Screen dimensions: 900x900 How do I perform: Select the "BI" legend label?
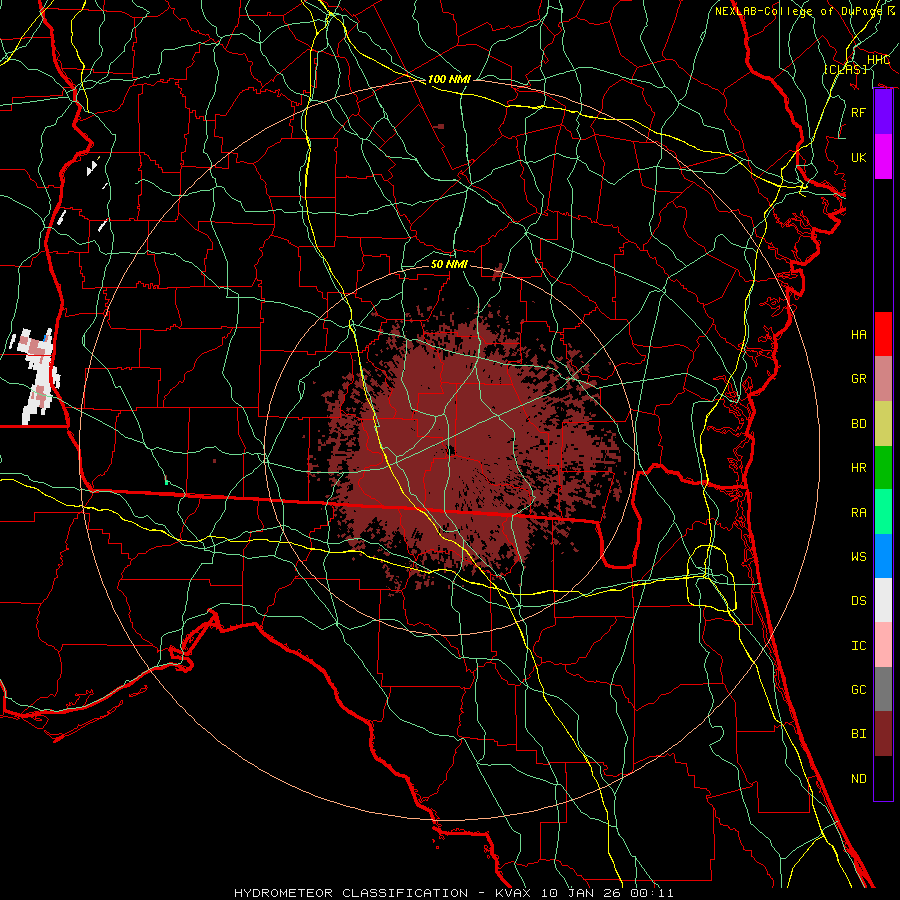pyautogui.click(x=859, y=734)
